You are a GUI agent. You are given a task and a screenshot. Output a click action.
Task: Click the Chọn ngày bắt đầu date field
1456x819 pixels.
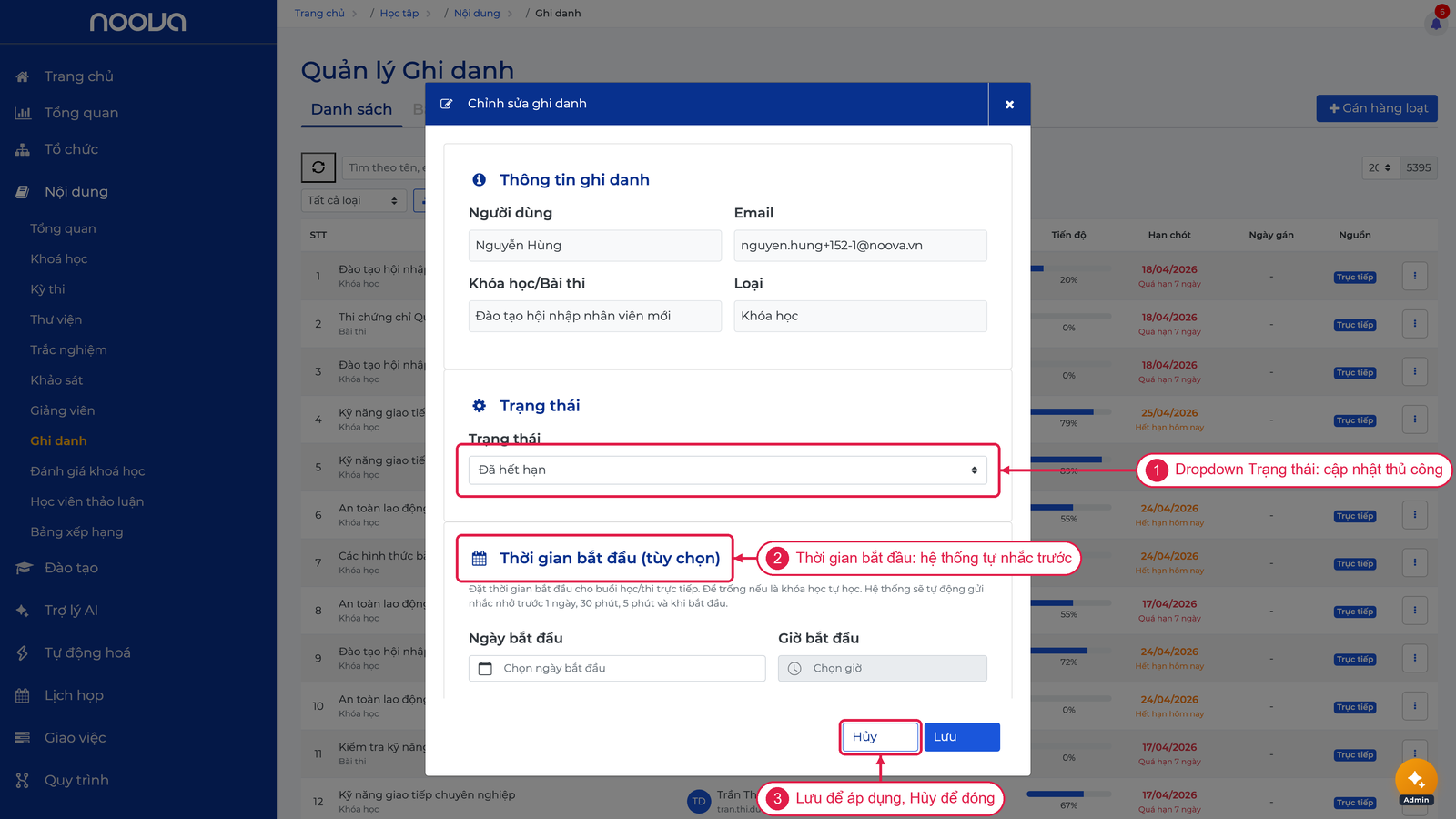point(617,668)
